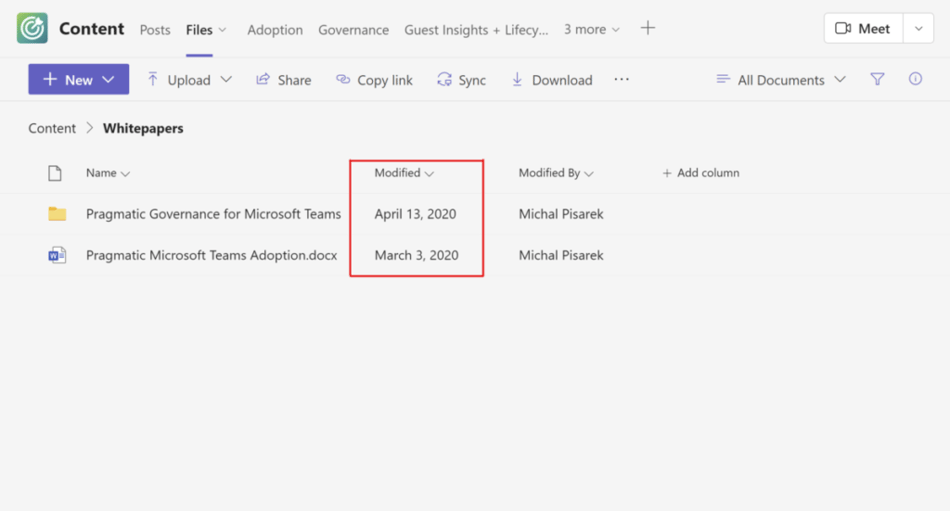Image resolution: width=950 pixels, height=511 pixels.
Task: Open Modified column header menu
Action: point(404,173)
